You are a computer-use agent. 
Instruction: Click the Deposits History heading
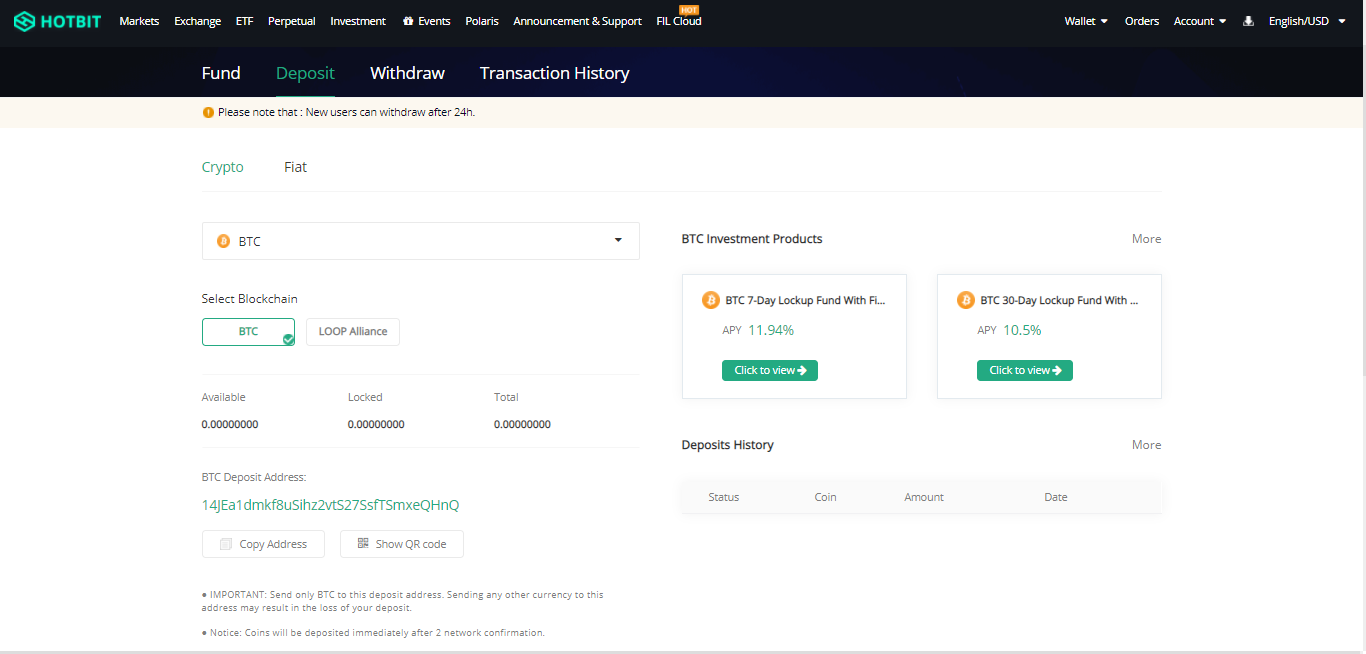(728, 445)
